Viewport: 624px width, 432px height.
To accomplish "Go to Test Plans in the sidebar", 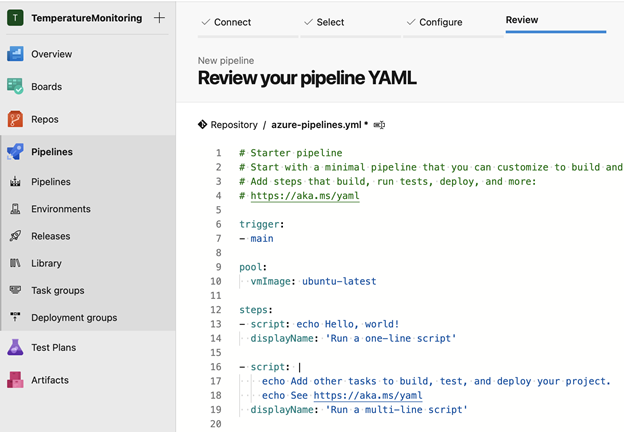I will [54, 347].
